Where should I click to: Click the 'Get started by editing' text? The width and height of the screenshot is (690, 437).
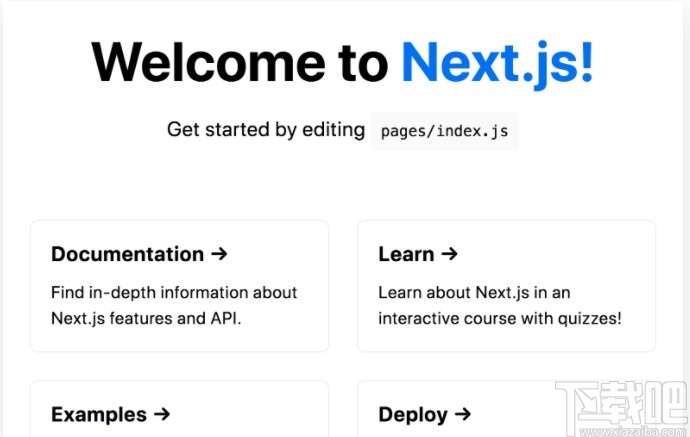pos(266,130)
